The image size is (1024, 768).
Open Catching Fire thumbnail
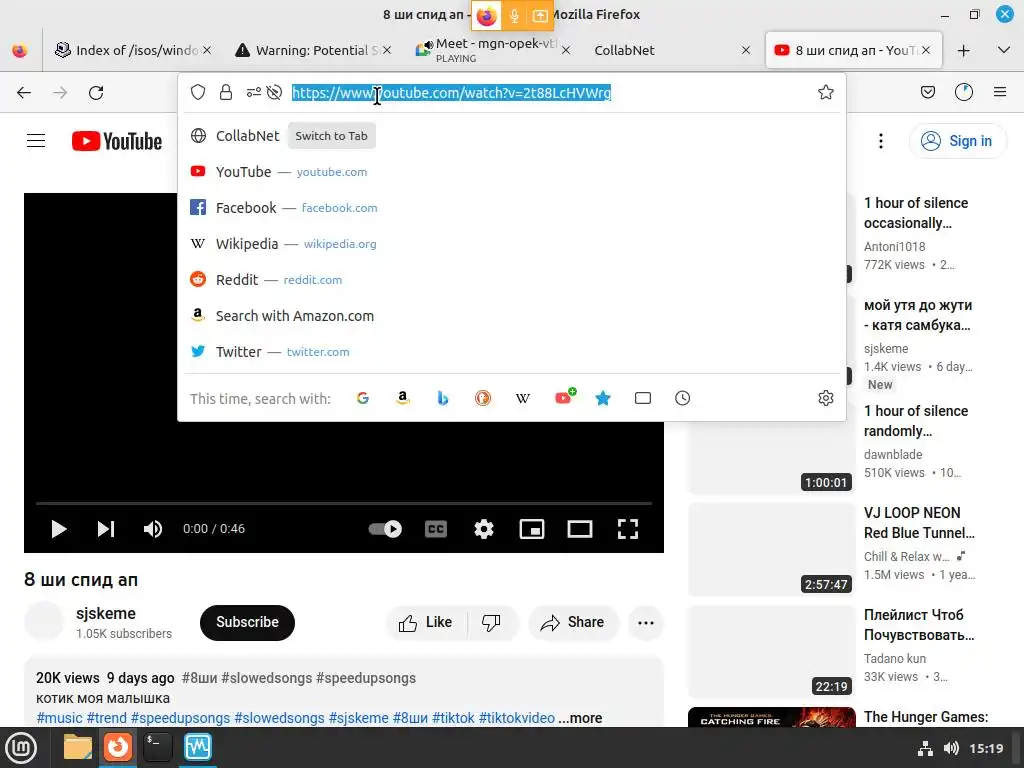coord(771,717)
